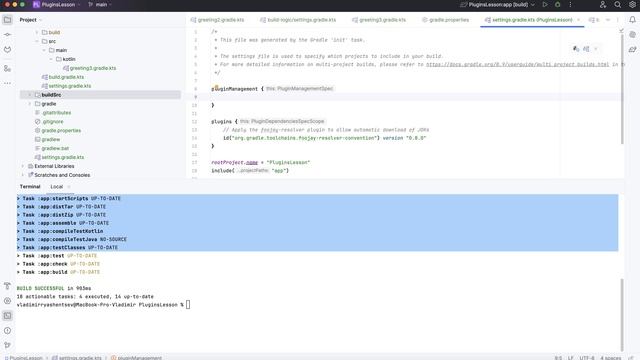Open more run actions menu
Viewport: 640px width, 360px height.
point(570,4)
